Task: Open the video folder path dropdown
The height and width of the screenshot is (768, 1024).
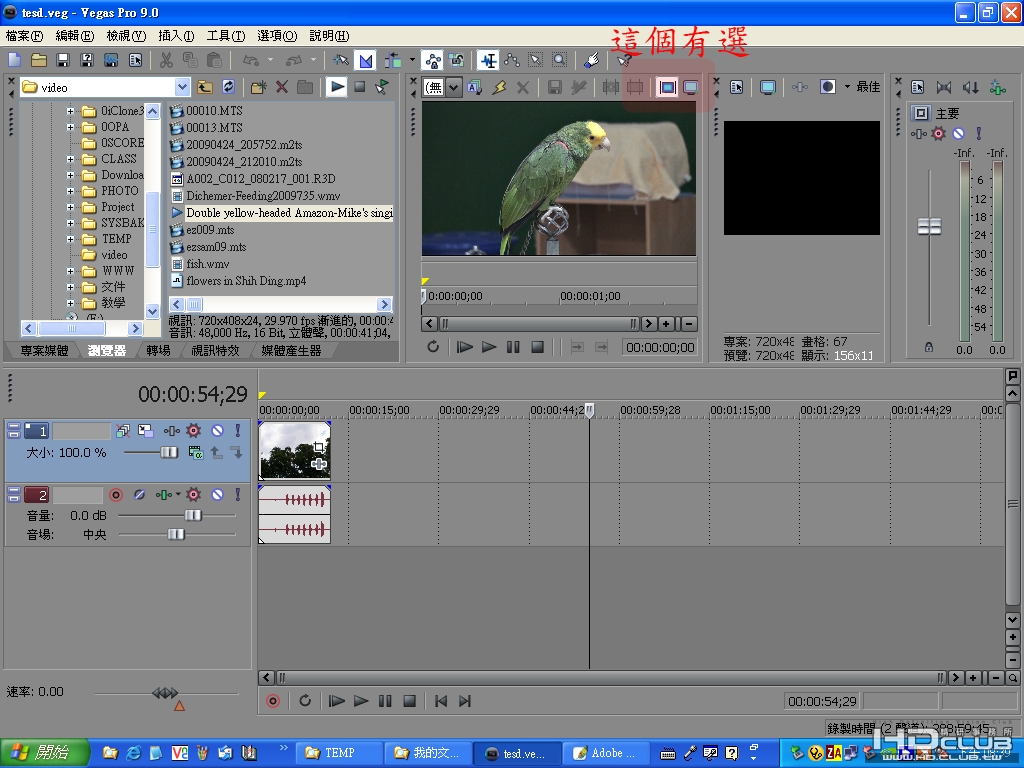Action: (181, 87)
